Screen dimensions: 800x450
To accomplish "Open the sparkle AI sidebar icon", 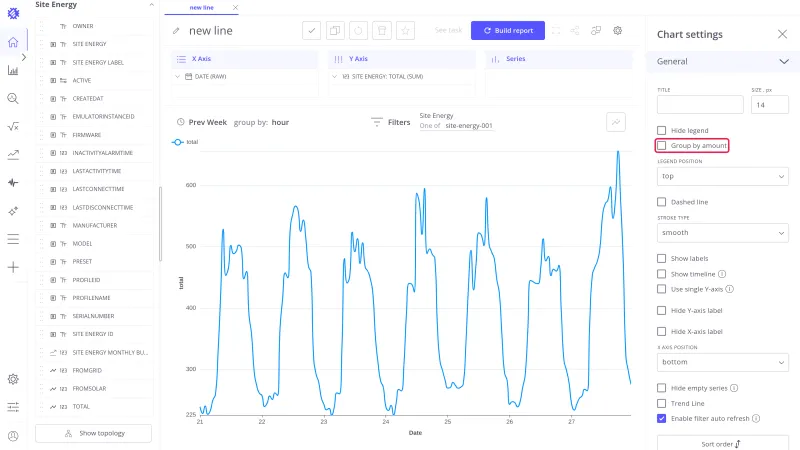I will click(x=13, y=211).
